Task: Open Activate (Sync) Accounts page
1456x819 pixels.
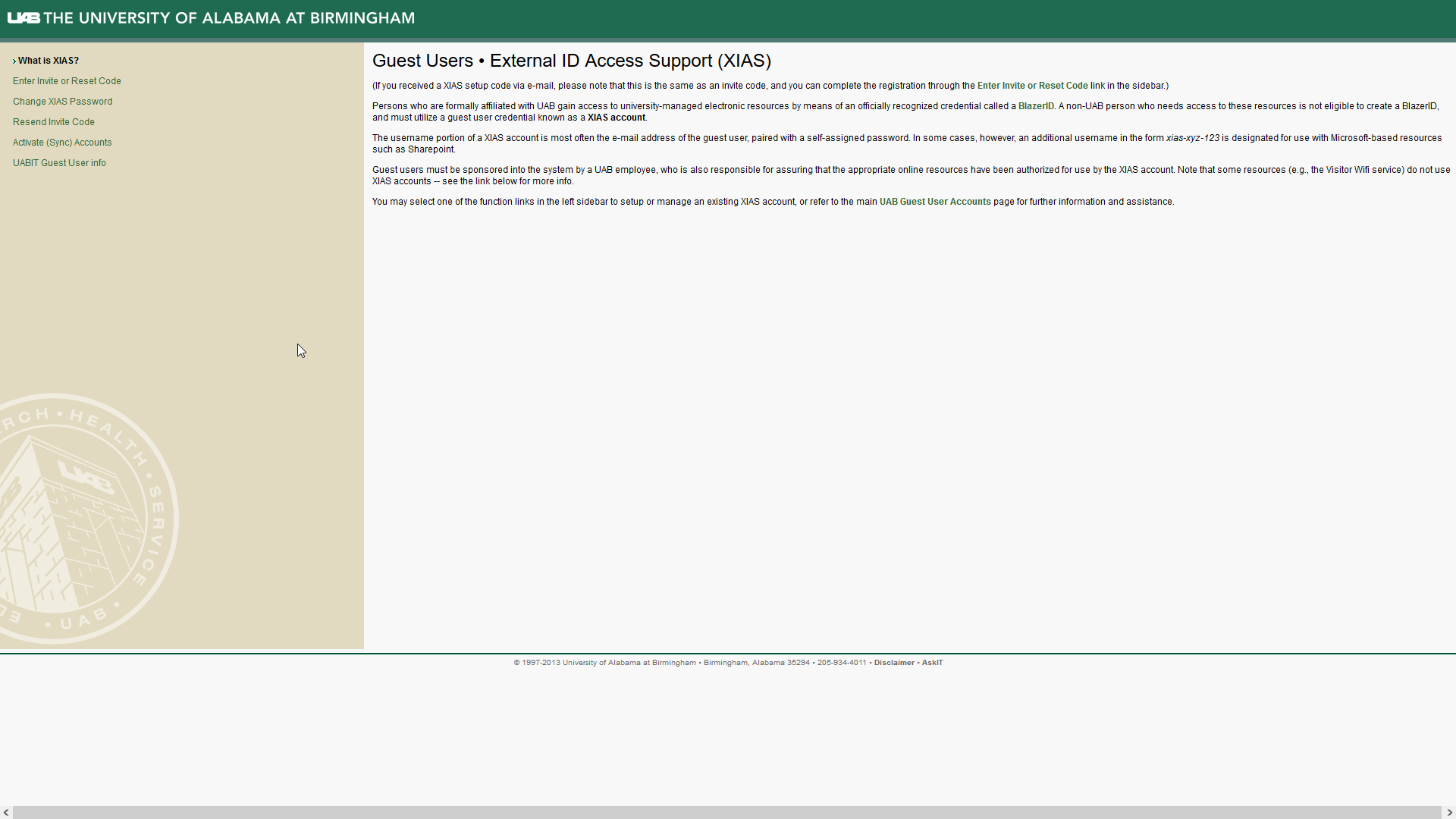Action: coord(62,143)
